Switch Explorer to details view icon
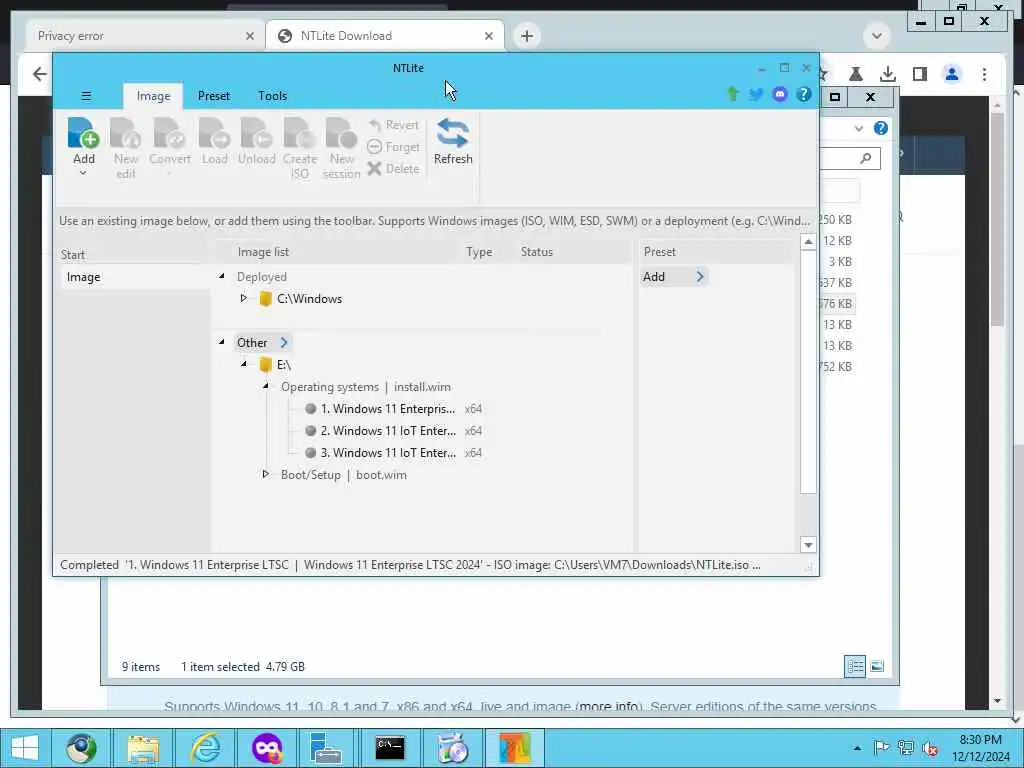Screen dimensions: 1024x768 coord(854,666)
